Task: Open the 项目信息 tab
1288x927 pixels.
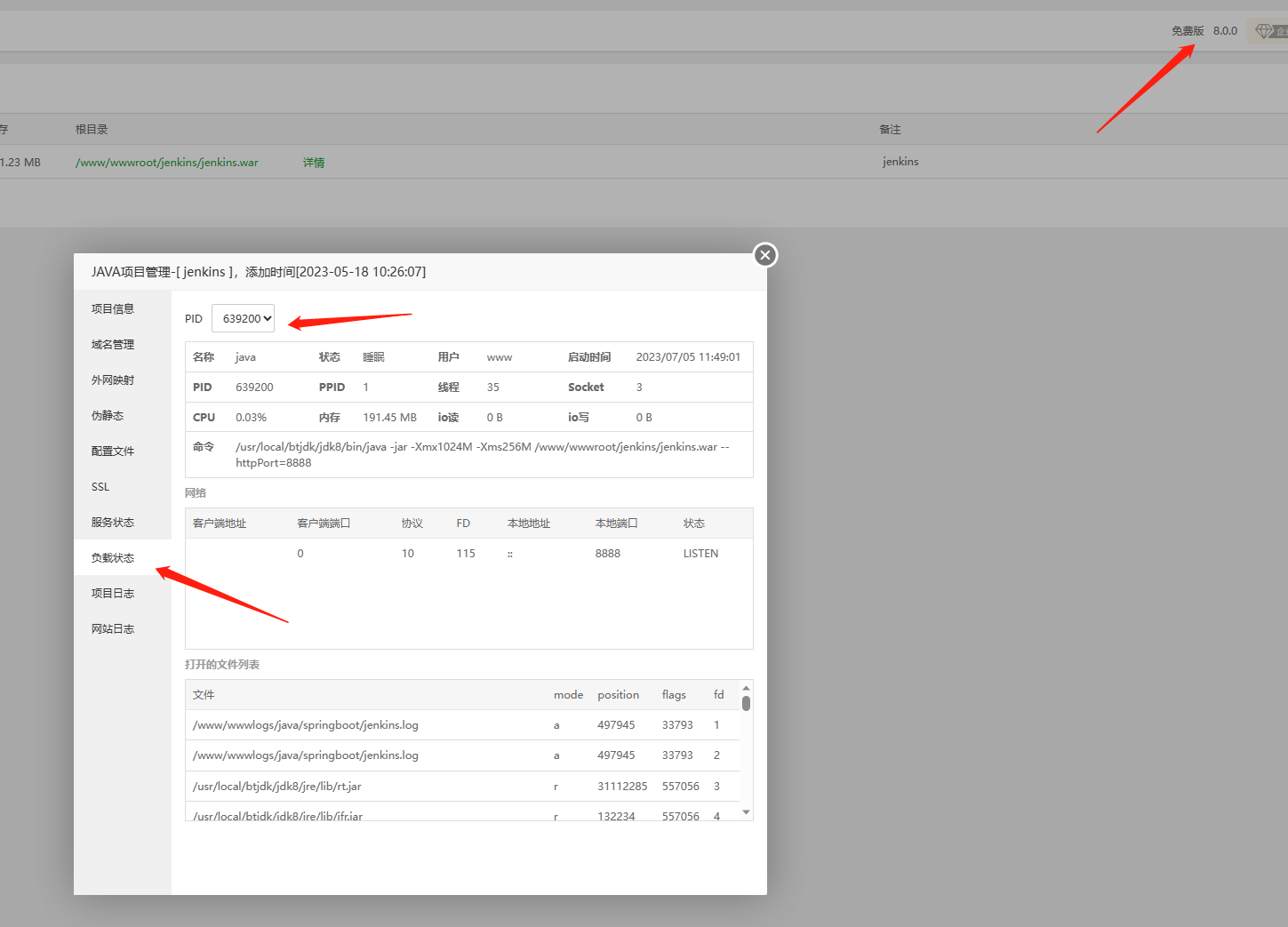Action: pyautogui.click(x=113, y=308)
